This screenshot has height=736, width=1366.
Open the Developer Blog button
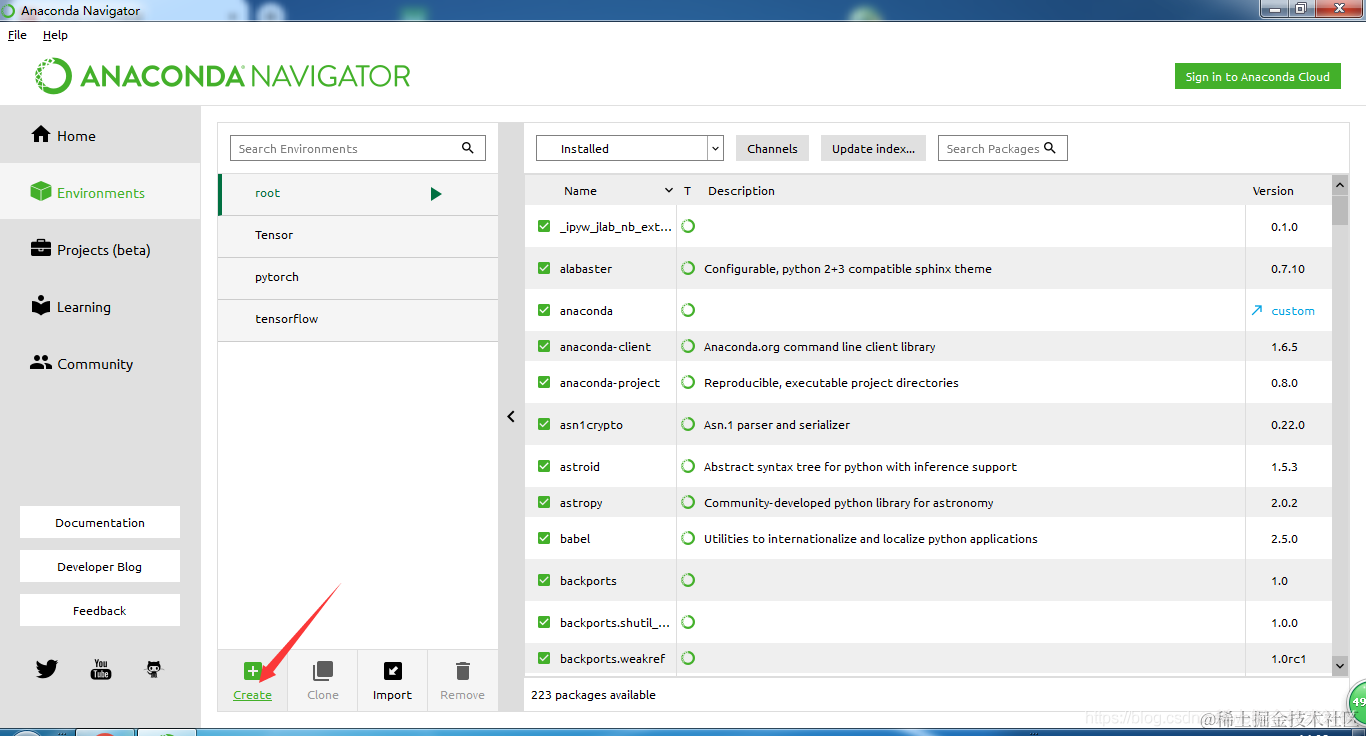point(100,566)
